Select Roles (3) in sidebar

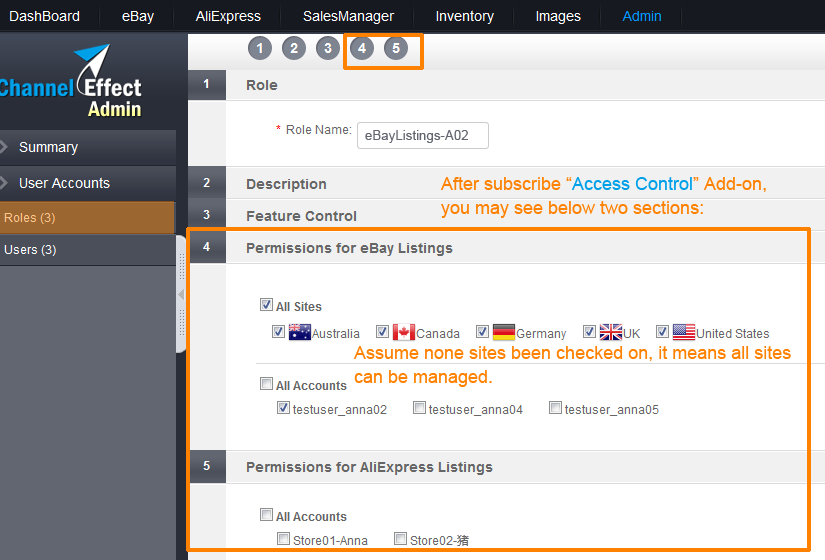point(87,217)
